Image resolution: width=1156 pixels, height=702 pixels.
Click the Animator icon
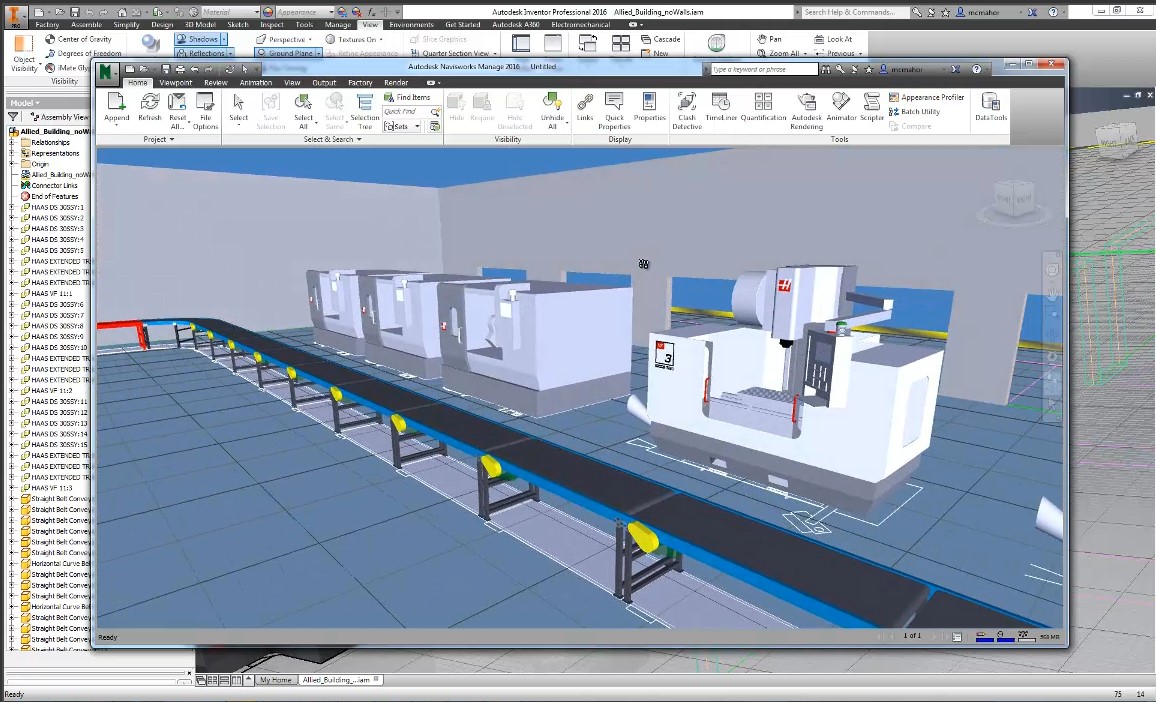point(841,106)
